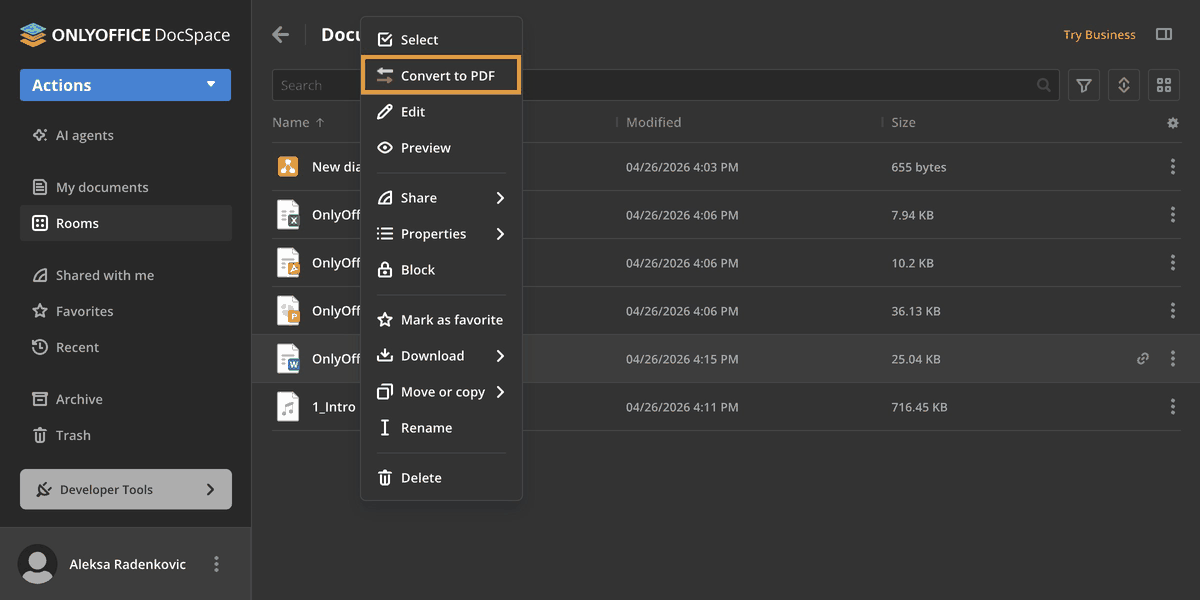
Task: Click the ONLYOFFICE DocSpace logo
Action: [125, 35]
